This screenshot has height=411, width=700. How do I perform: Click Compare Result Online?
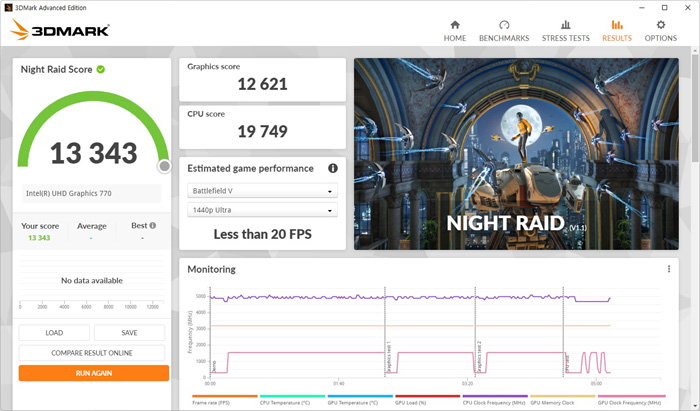(93, 353)
